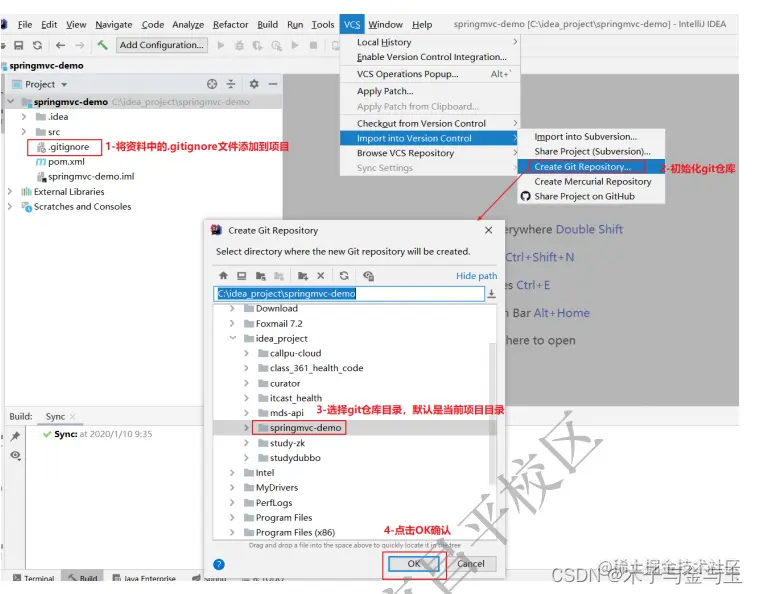This screenshot has height=594, width=758.
Task: Select springmvc-demo folder in dialog tree
Action: (x=305, y=428)
